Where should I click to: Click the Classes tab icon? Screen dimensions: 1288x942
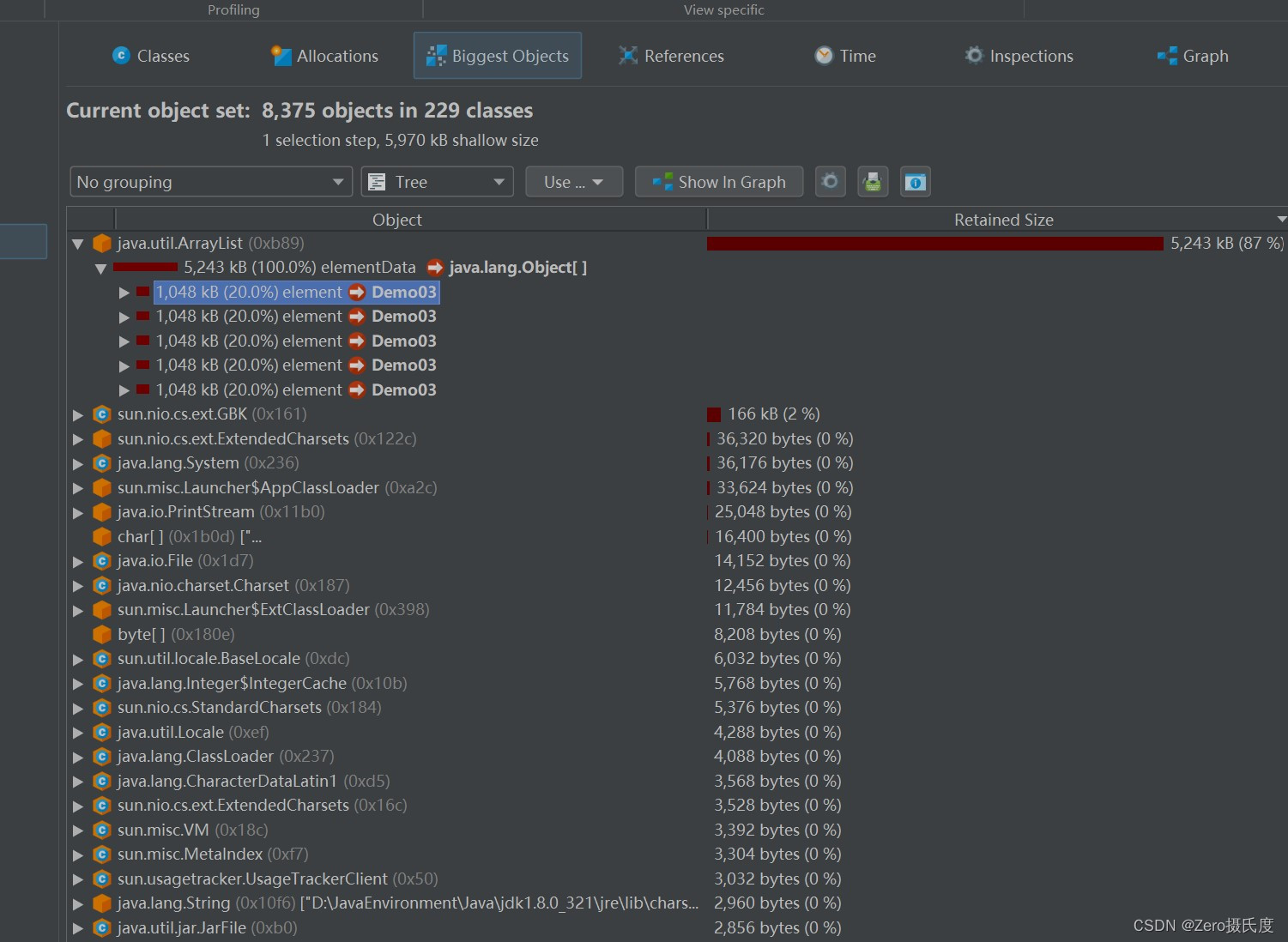(121, 55)
